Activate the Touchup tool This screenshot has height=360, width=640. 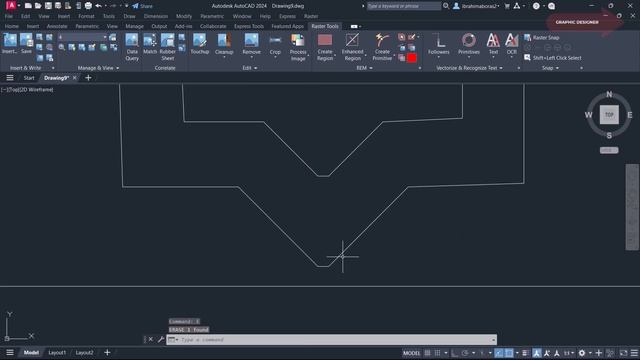point(200,44)
